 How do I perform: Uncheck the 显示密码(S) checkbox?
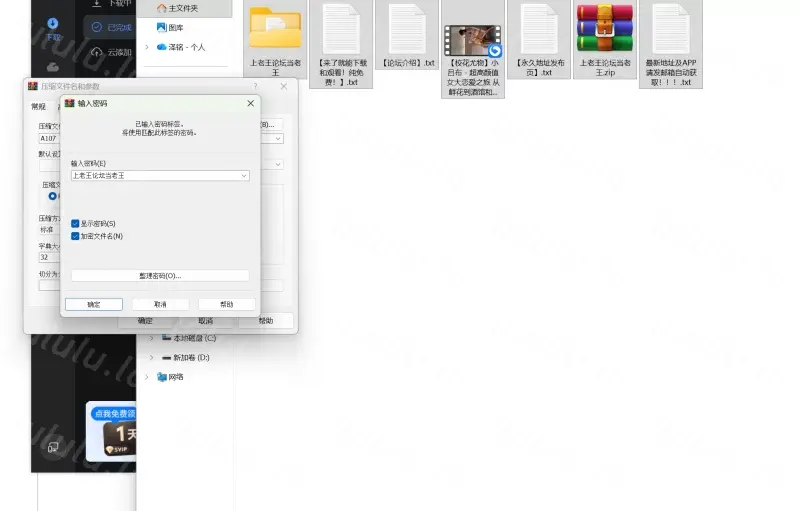[x=75, y=224]
